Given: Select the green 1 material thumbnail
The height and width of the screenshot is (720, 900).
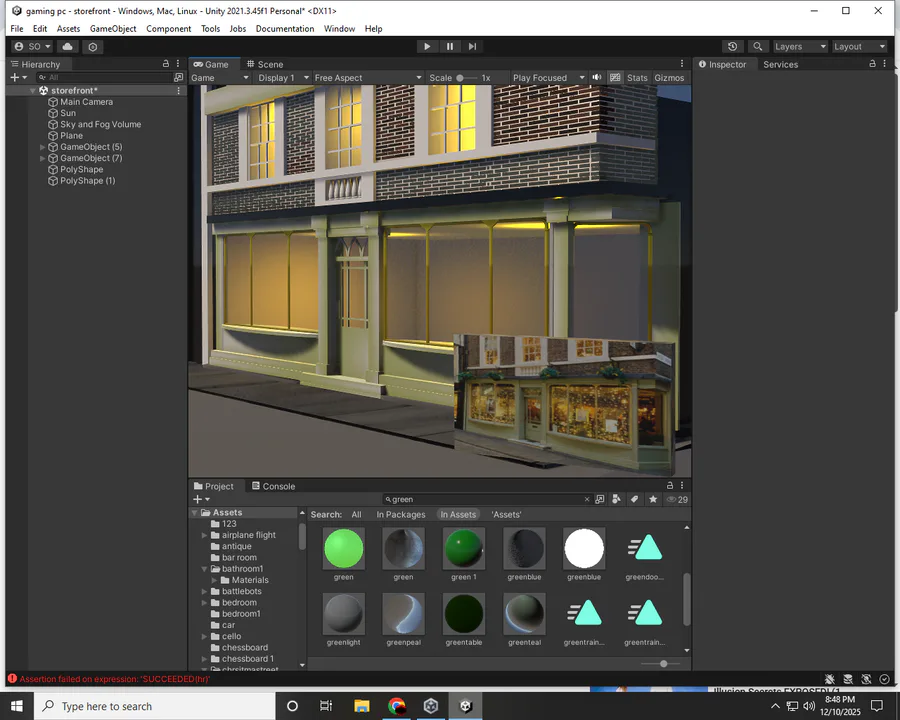Looking at the screenshot, I should [464, 549].
